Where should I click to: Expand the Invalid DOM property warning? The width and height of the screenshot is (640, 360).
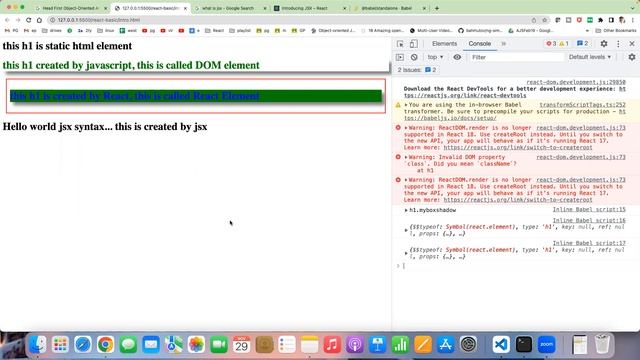tap(406, 157)
